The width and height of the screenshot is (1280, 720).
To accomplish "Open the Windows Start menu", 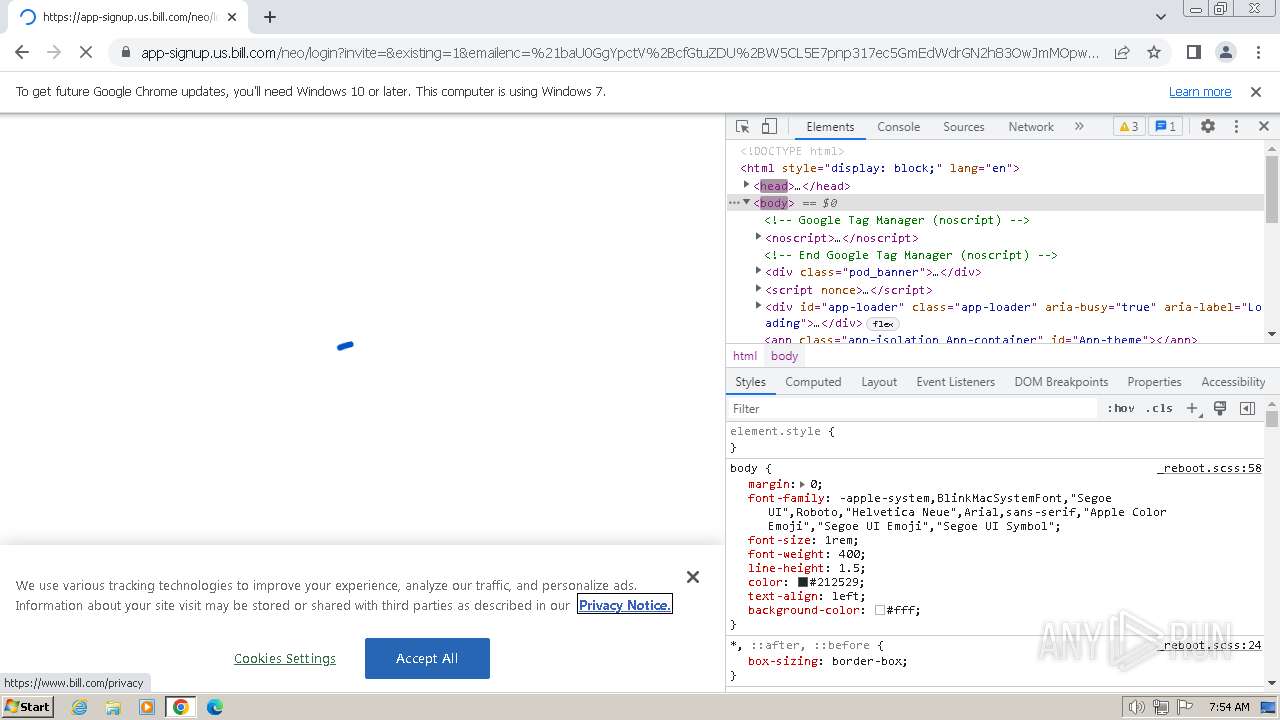I will pos(28,706).
